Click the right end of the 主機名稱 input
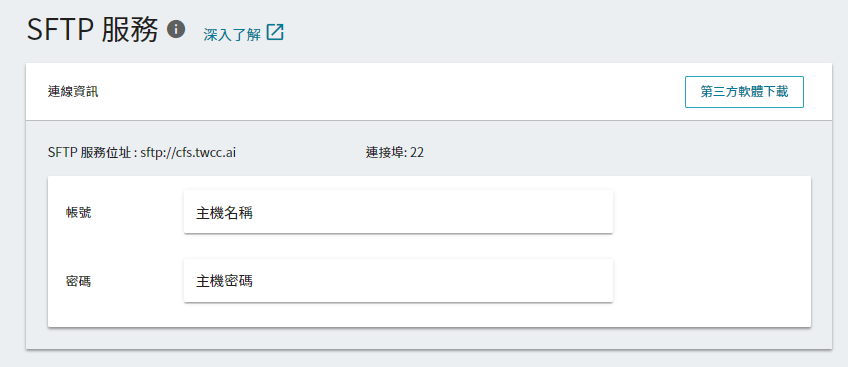 600,212
